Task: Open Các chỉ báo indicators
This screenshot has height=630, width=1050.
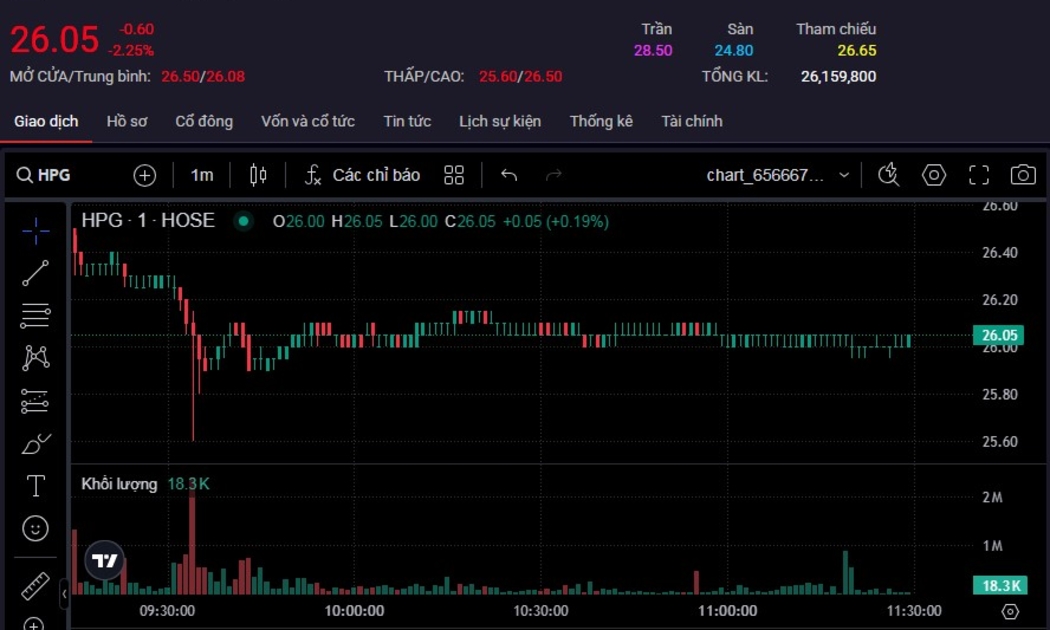Action: click(x=362, y=175)
